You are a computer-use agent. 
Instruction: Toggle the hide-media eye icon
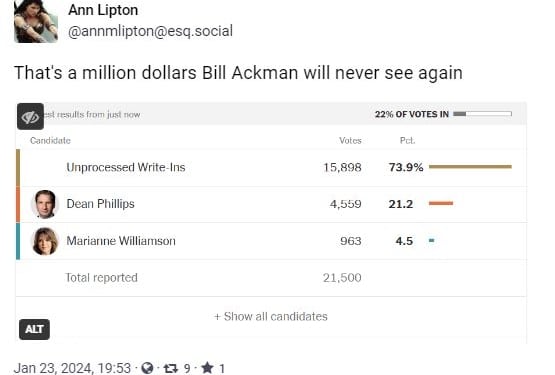pos(30,117)
